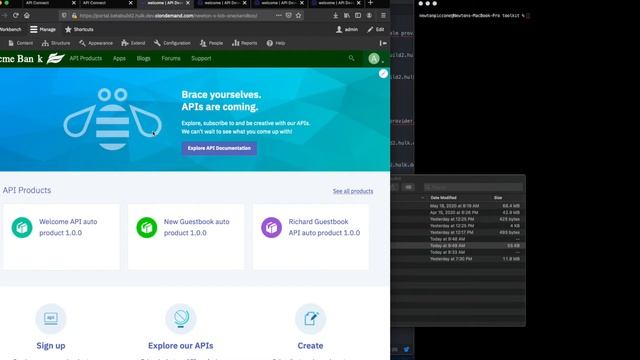Click Explore API Documentation button
This screenshot has width=640, height=360.
click(x=219, y=148)
